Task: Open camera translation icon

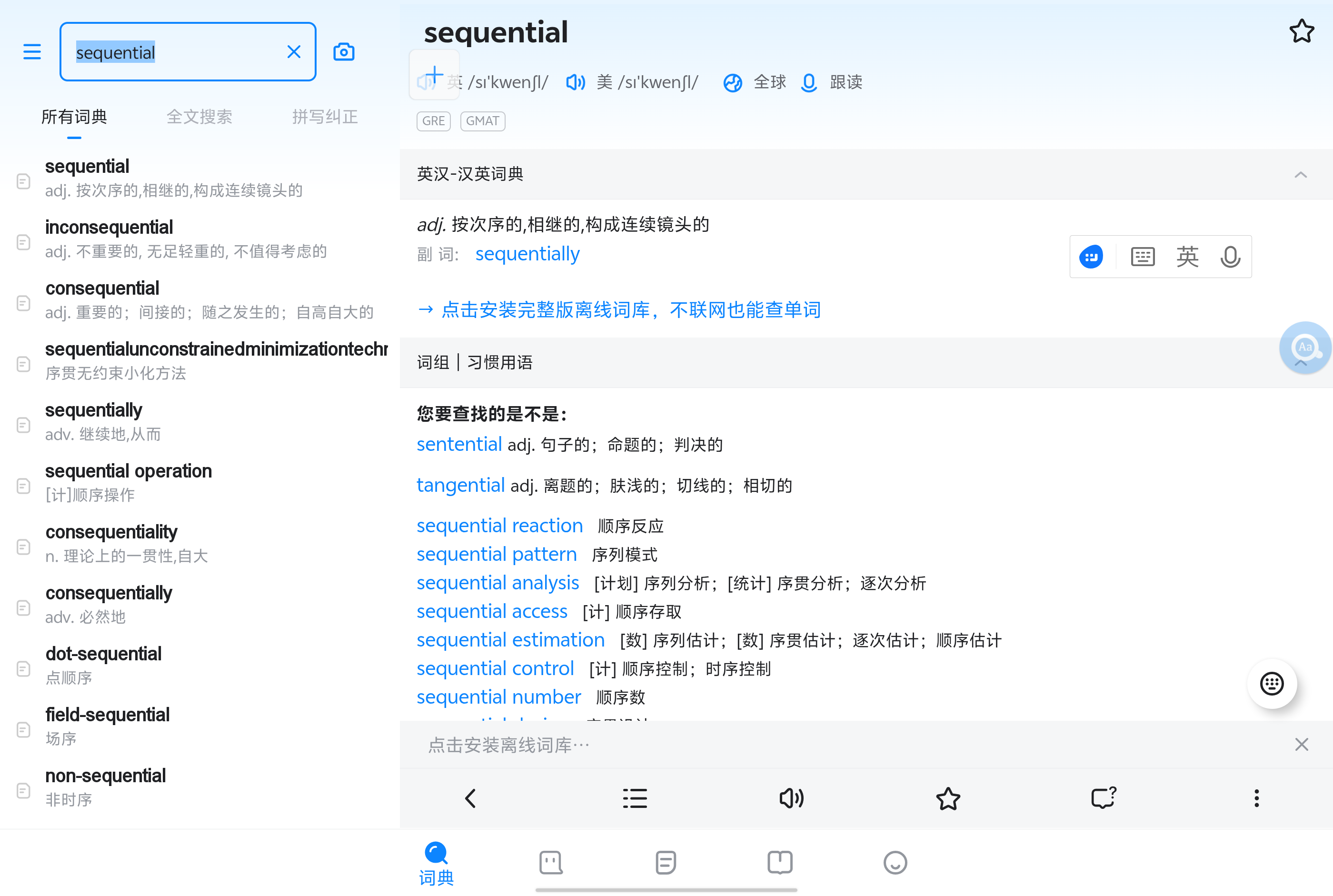Action: click(343, 52)
